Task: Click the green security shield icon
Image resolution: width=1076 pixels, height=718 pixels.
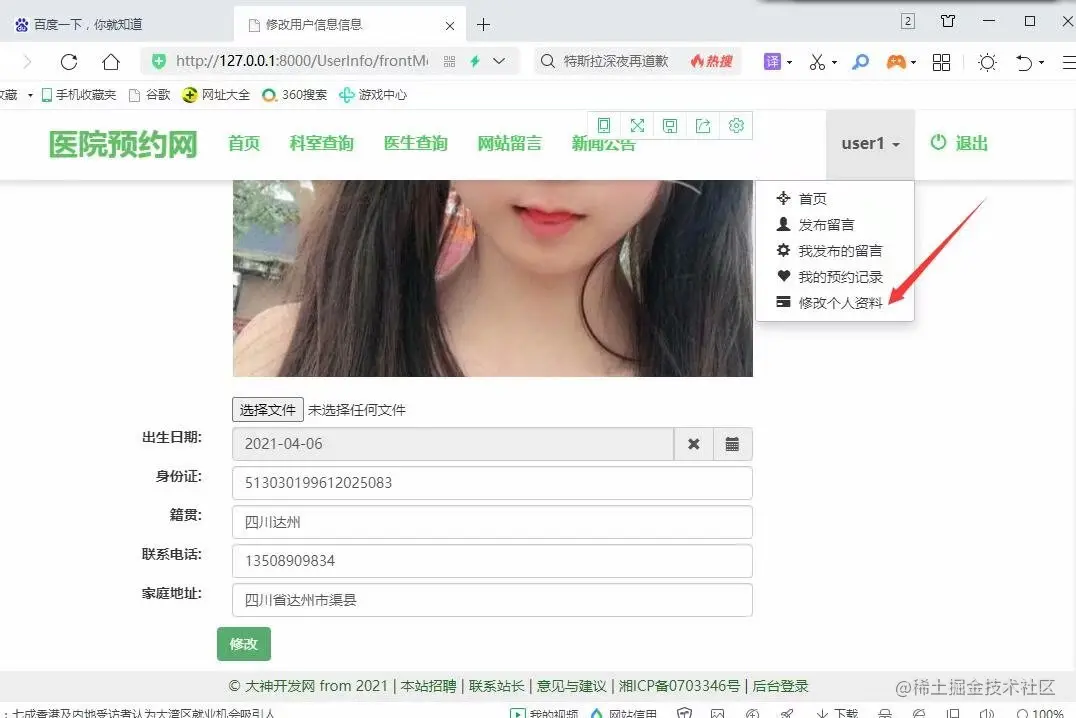Action: click(x=159, y=61)
